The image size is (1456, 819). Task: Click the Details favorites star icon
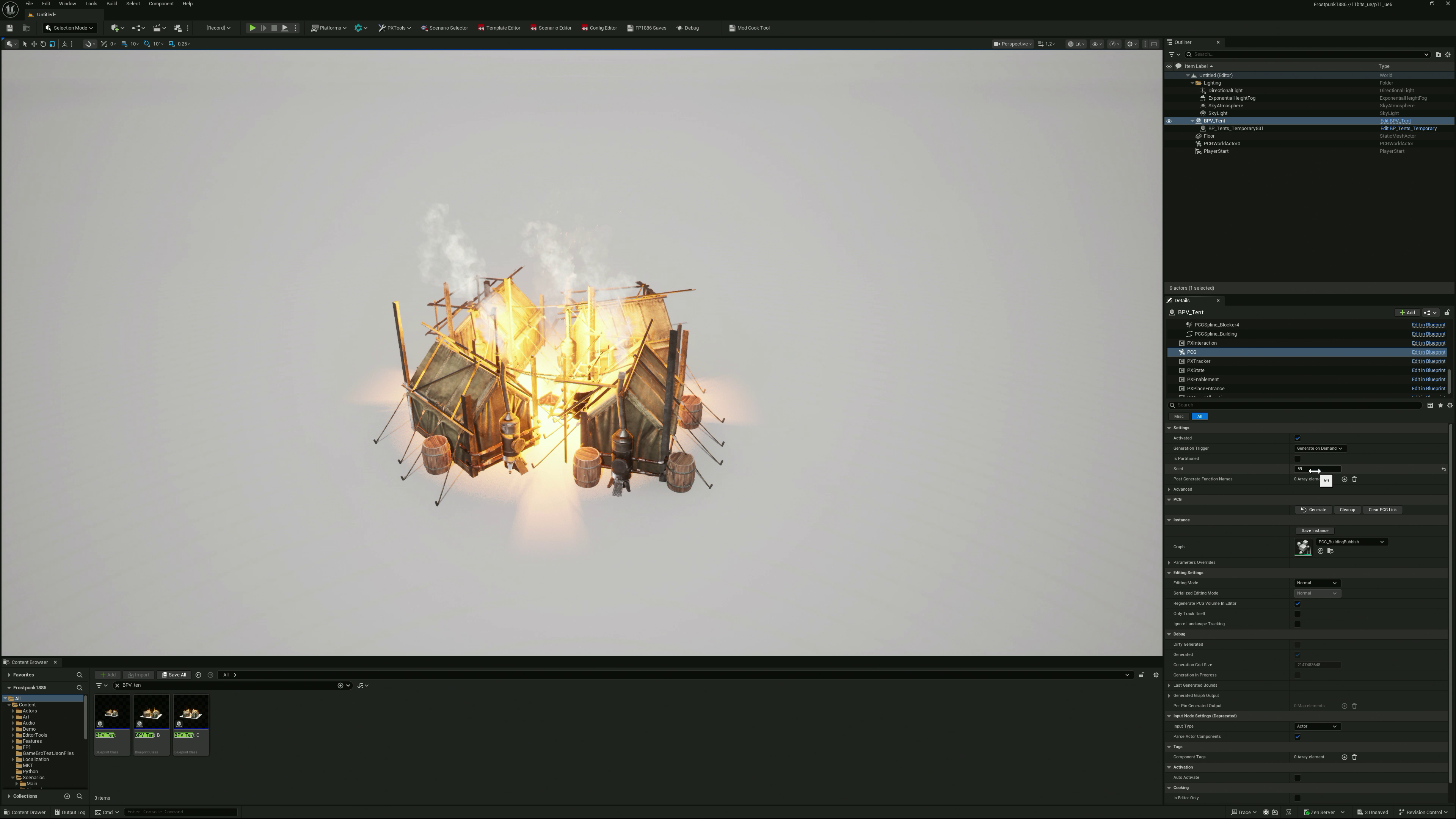pos(1440,405)
